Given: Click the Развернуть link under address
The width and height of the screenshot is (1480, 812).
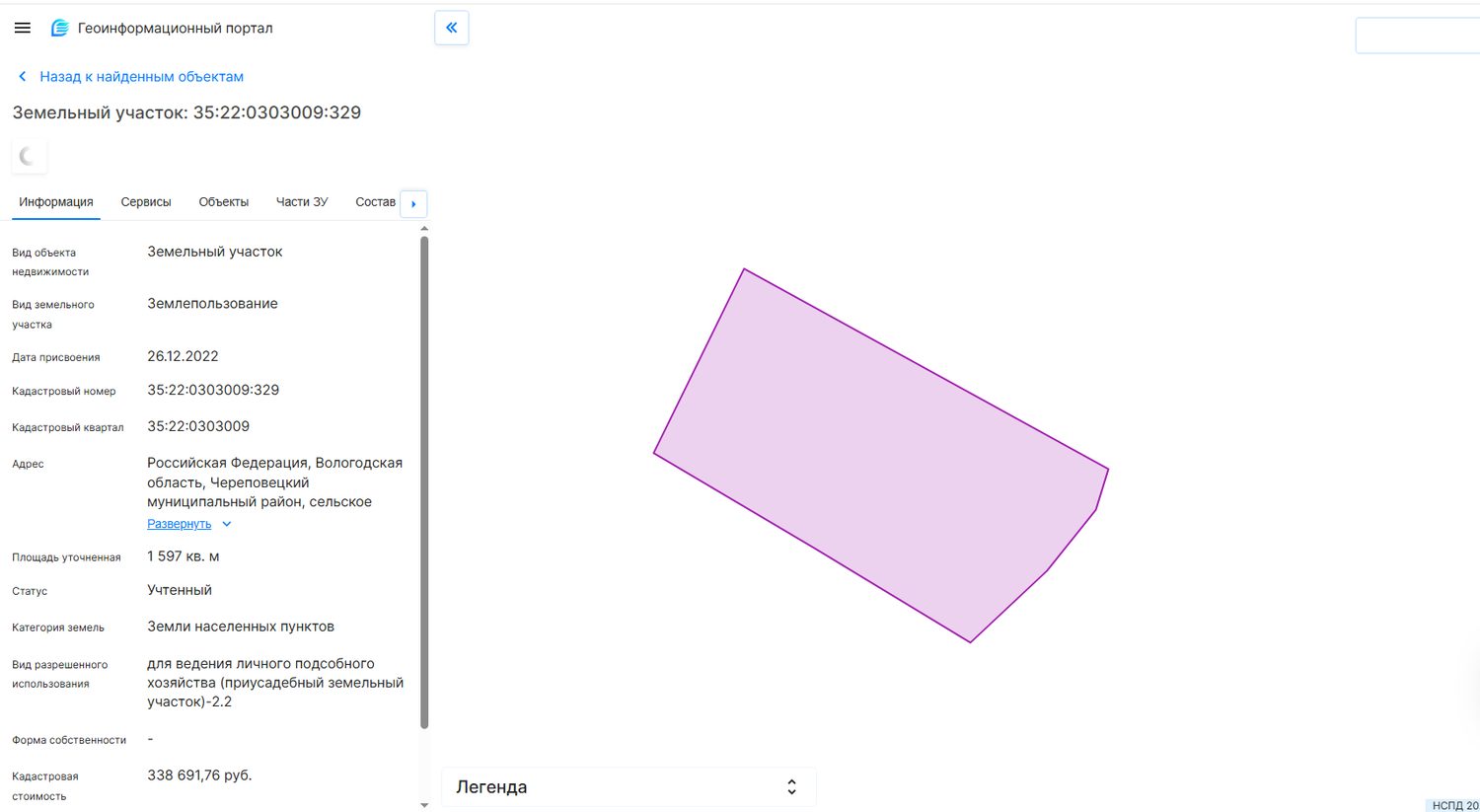Looking at the screenshot, I should coord(180,524).
